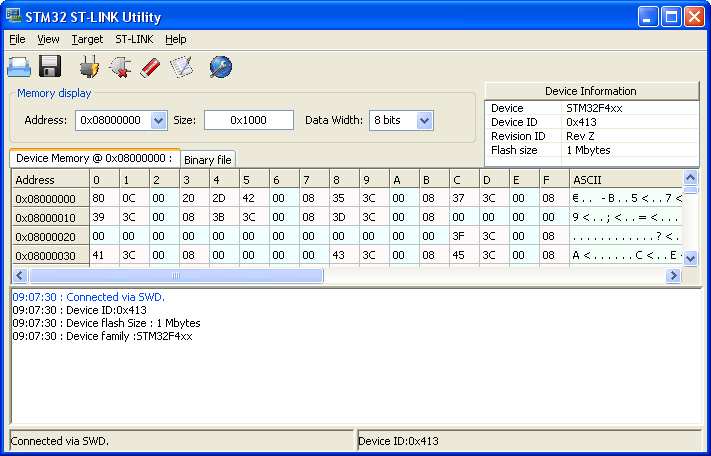Viewport: 711px width, 456px height.
Task: Select row address 0x08000010
Action: click(x=50, y=218)
